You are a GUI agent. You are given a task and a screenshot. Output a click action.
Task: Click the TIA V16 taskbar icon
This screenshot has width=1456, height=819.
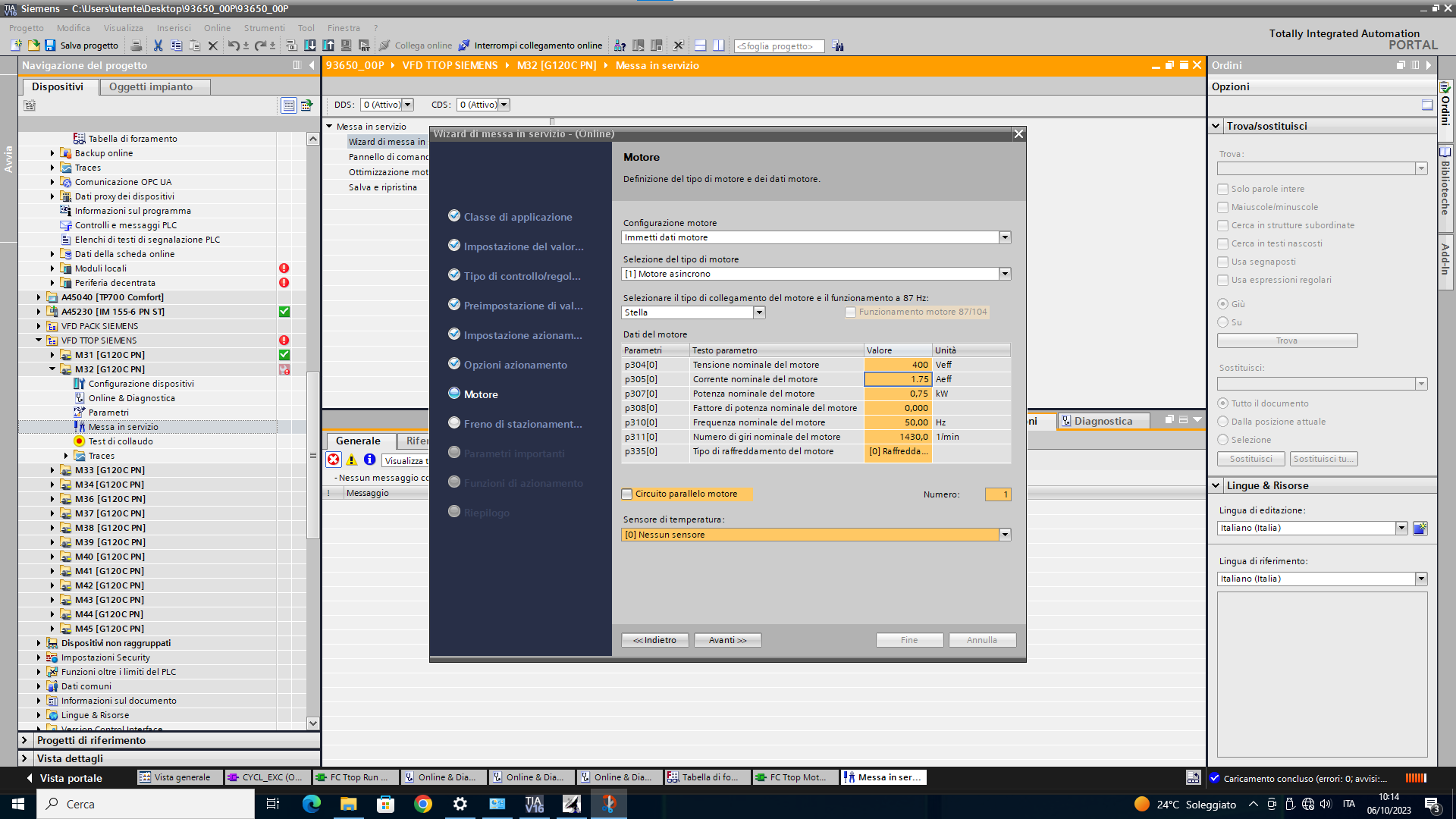point(534,804)
